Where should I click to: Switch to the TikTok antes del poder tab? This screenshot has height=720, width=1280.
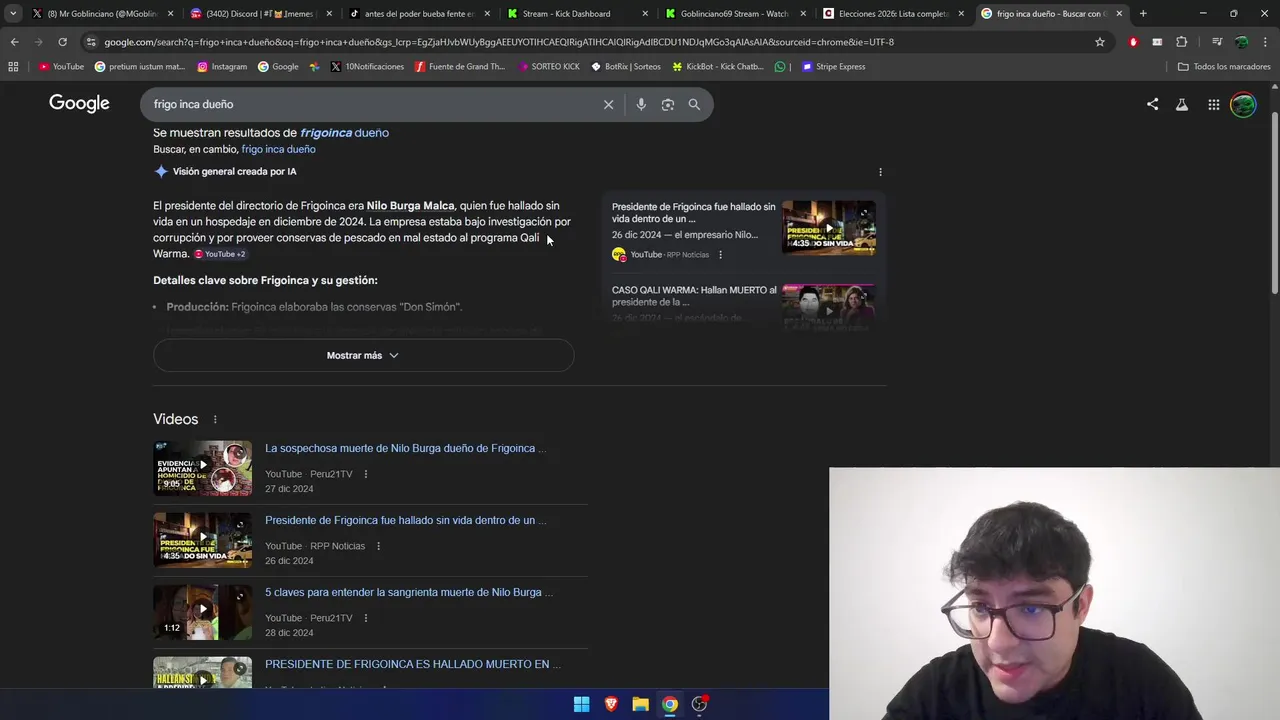tap(419, 14)
